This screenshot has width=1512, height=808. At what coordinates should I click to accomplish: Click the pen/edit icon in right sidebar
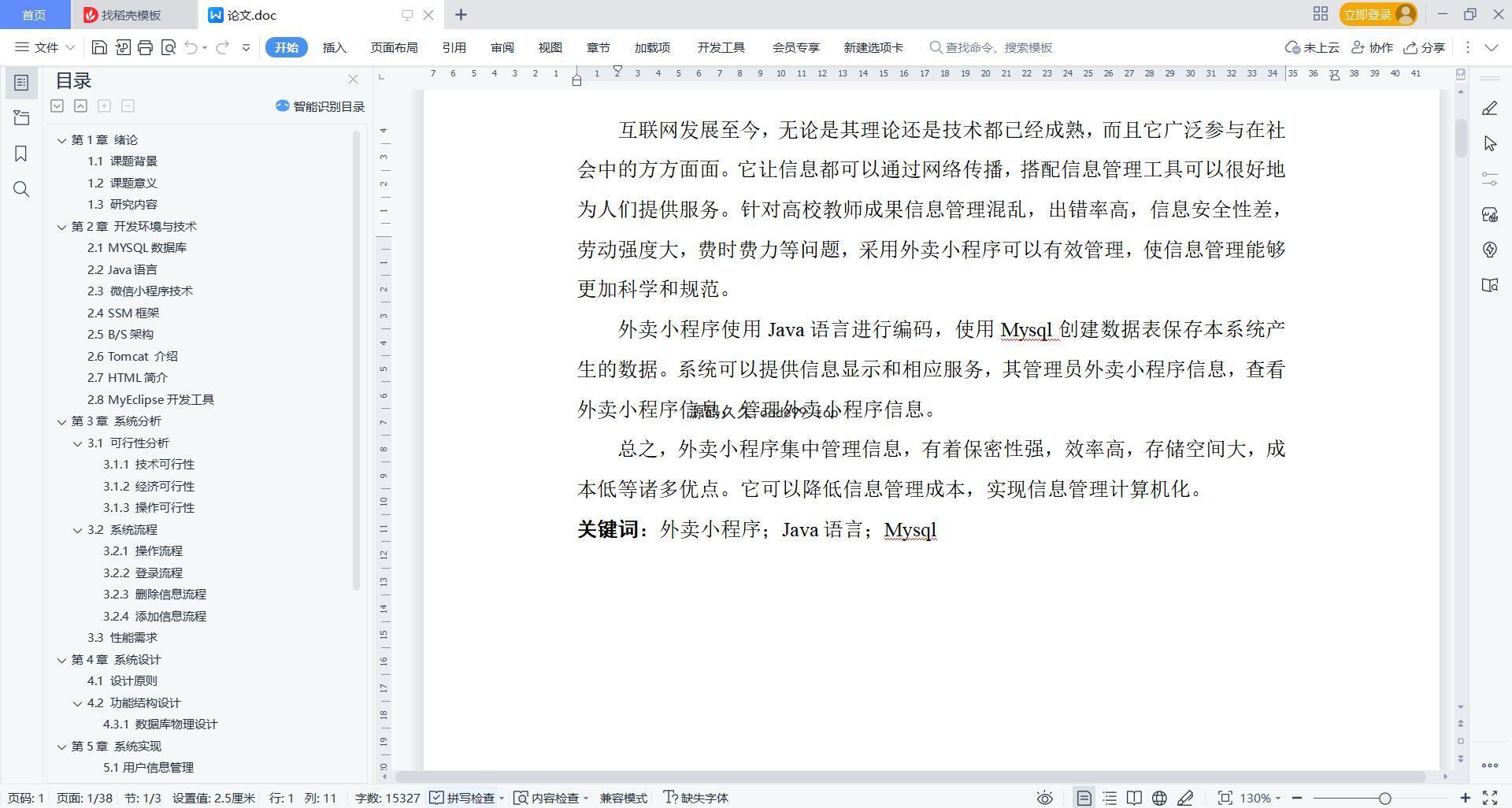(1489, 109)
